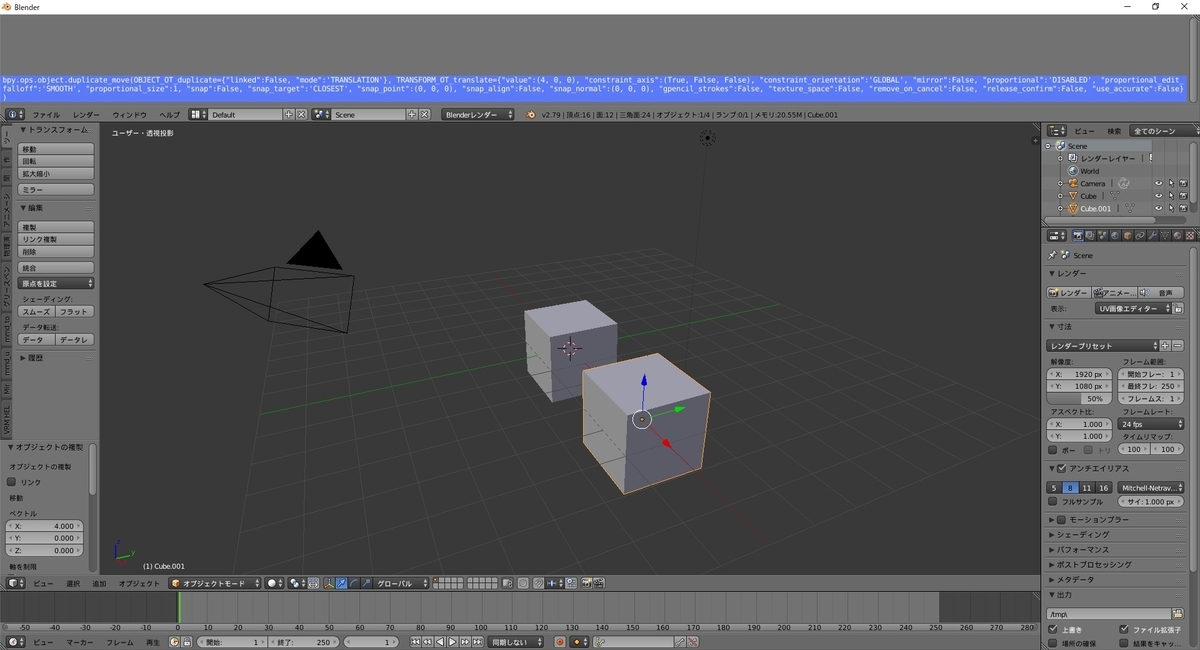Image resolution: width=1200 pixels, height=650 pixels.
Task: Toggle the ファイル拡張子 checkbox
Action: 1124,630
